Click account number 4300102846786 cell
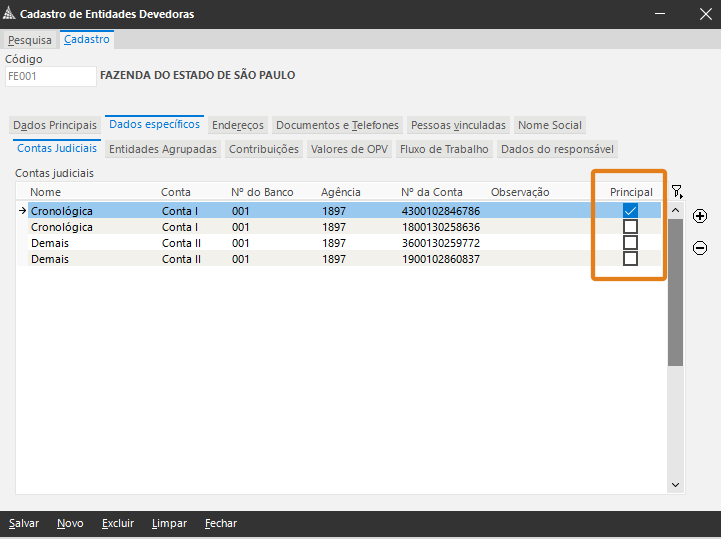The height and width of the screenshot is (539, 721). tap(441, 211)
